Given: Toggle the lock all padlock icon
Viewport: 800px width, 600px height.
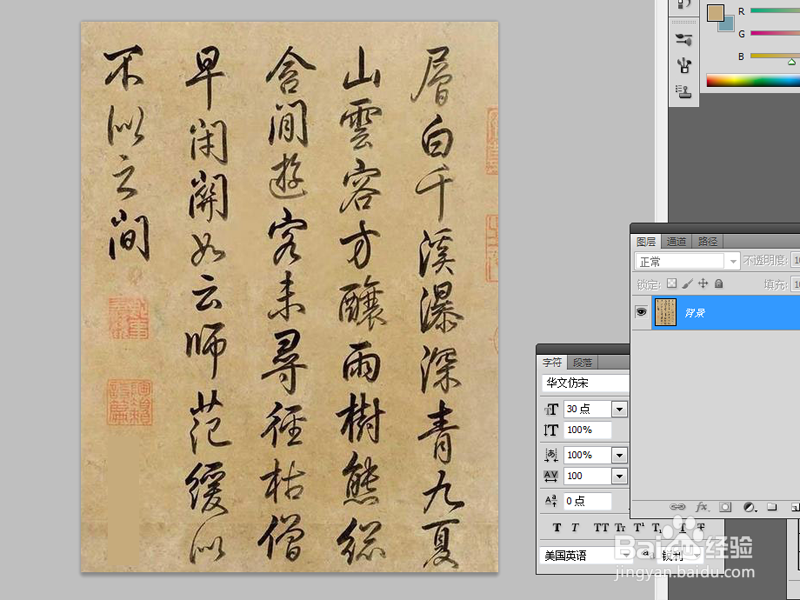Looking at the screenshot, I should [718, 283].
